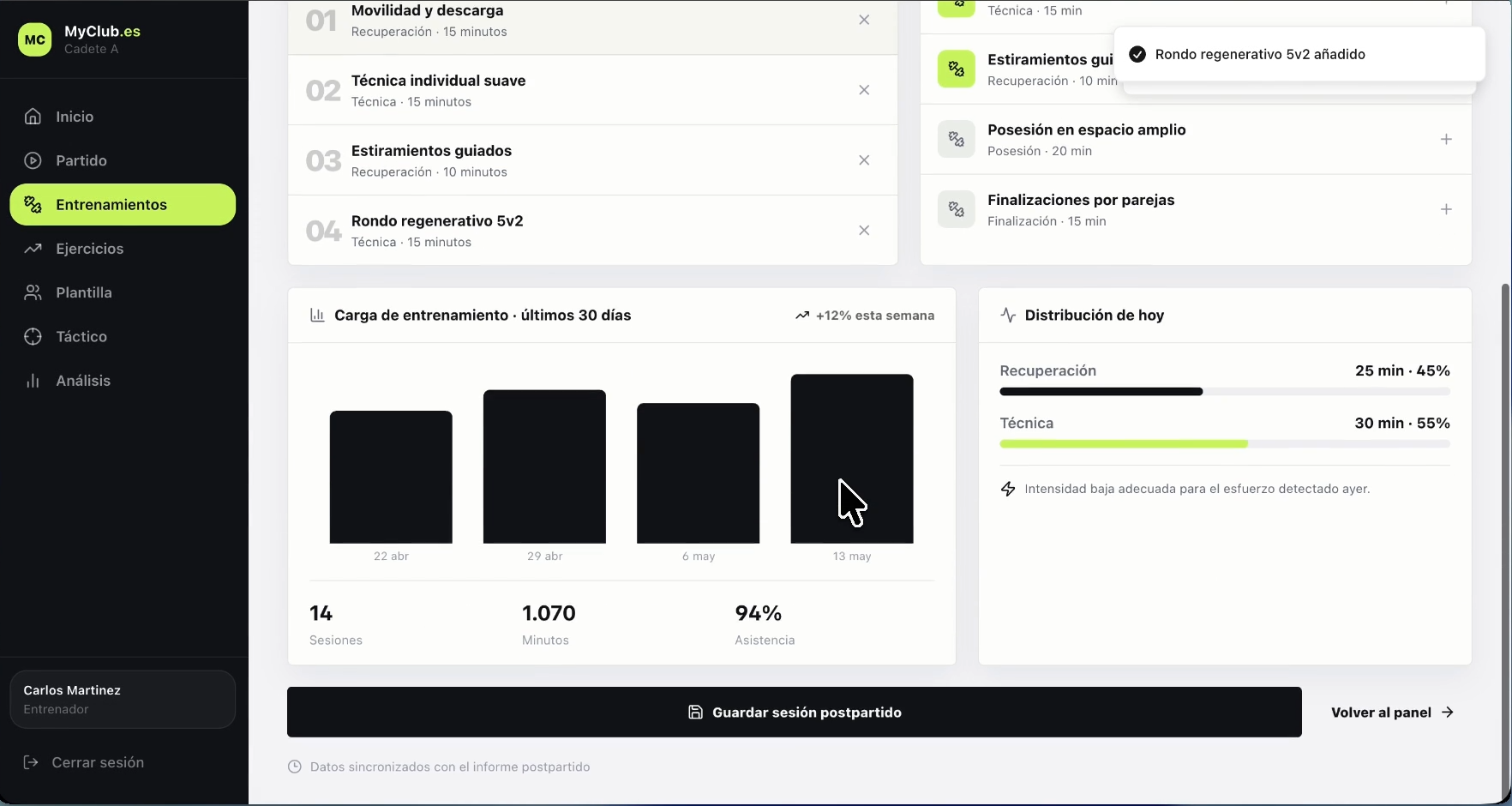Image resolution: width=1512 pixels, height=806 pixels.
Task: Follow the Volver al panel link
Action: click(1393, 713)
